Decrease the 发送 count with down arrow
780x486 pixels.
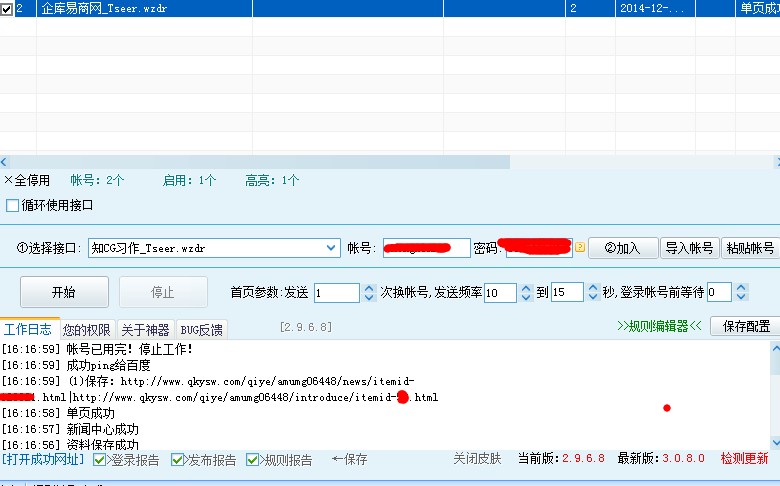click(x=369, y=297)
